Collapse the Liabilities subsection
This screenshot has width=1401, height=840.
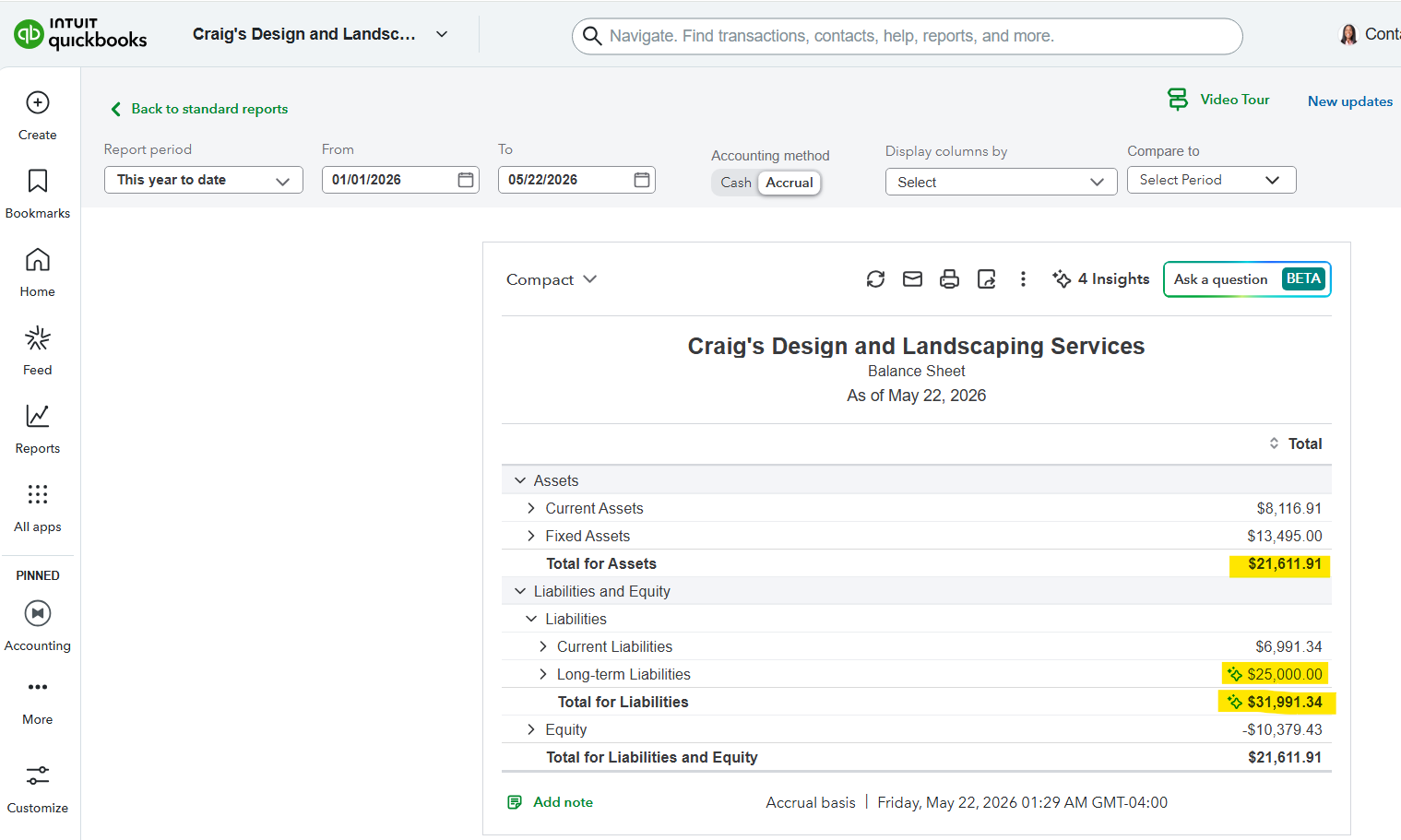point(531,619)
